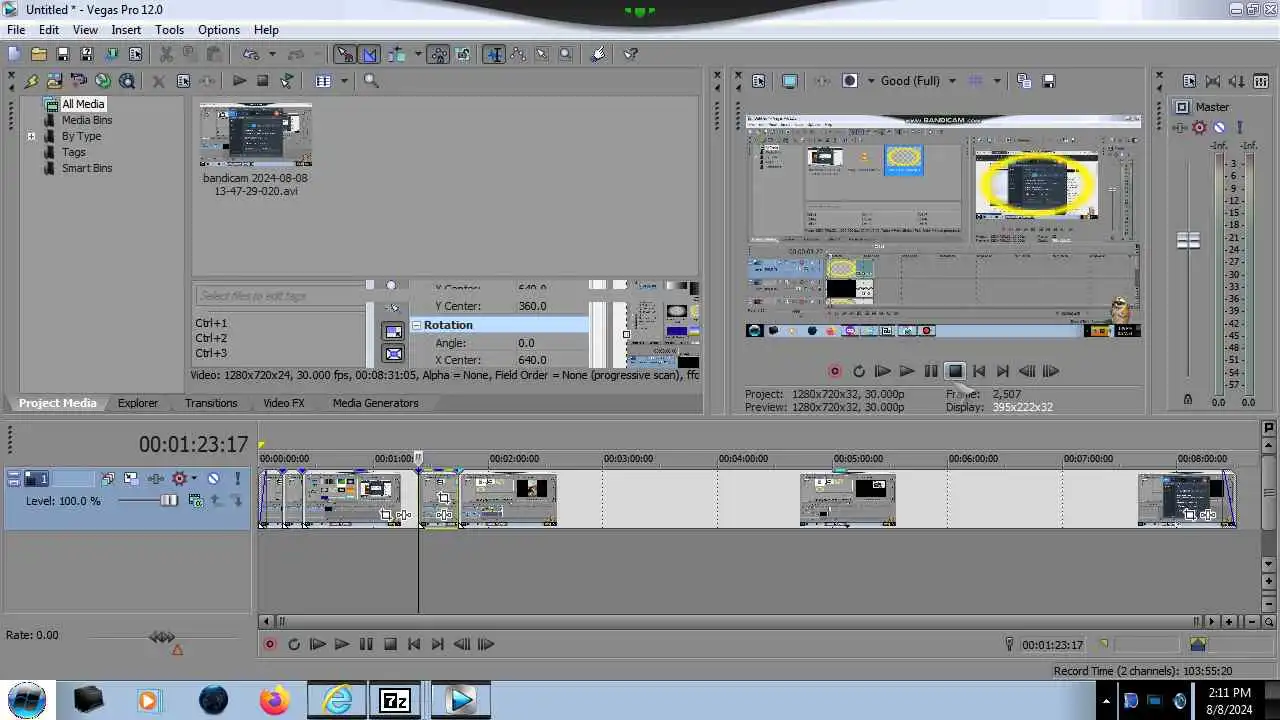Stop preview in Project Media toolbar
1280x720 pixels.
coord(263,81)
